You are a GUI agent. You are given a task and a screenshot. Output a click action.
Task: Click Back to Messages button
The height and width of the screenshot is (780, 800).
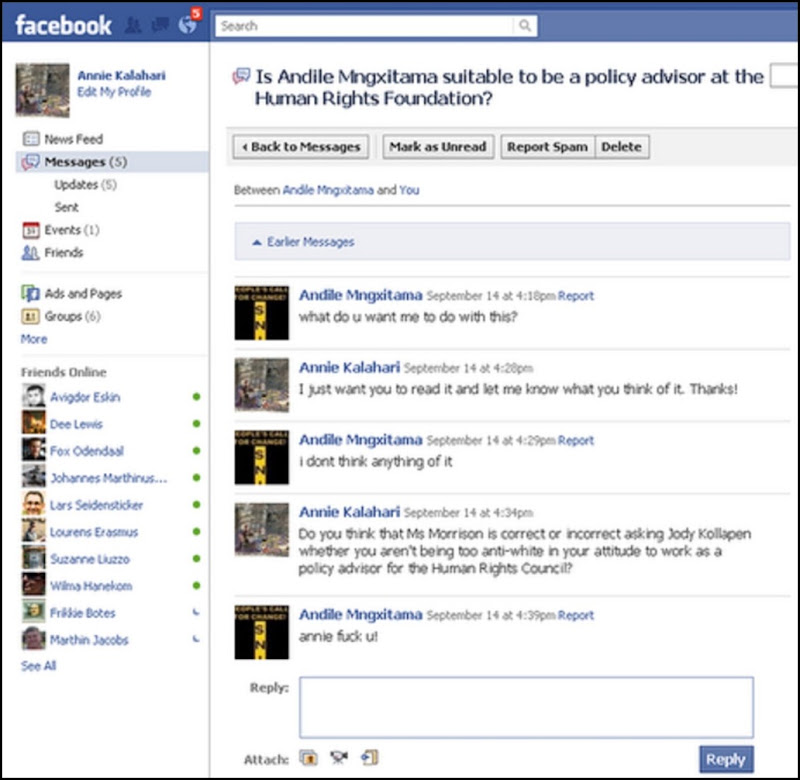click(301, 147)
